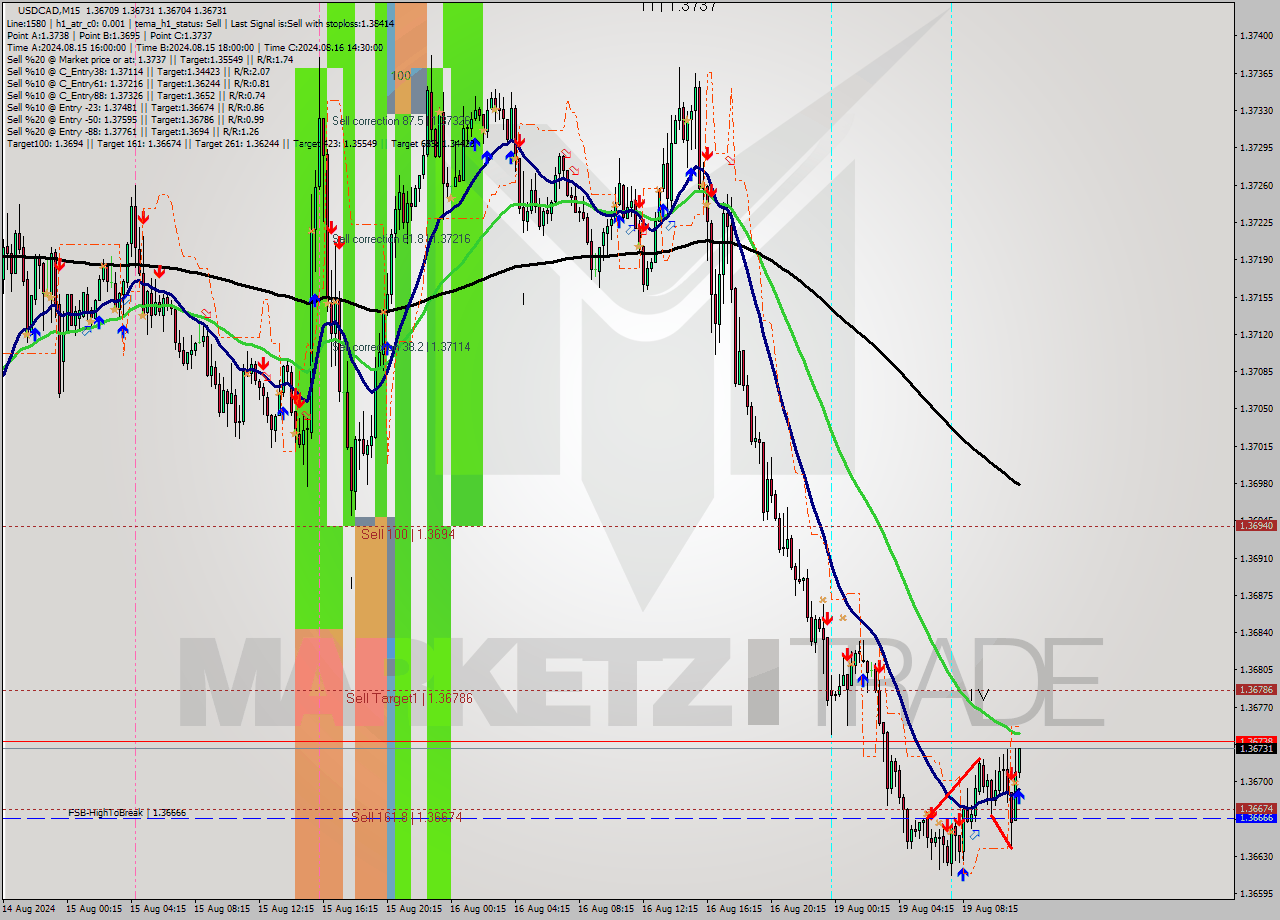Viewport: 1280px width, 920px height.
Task: Click the blue 1.36666 price tag on axis
Action: [x=1255, y=818]
